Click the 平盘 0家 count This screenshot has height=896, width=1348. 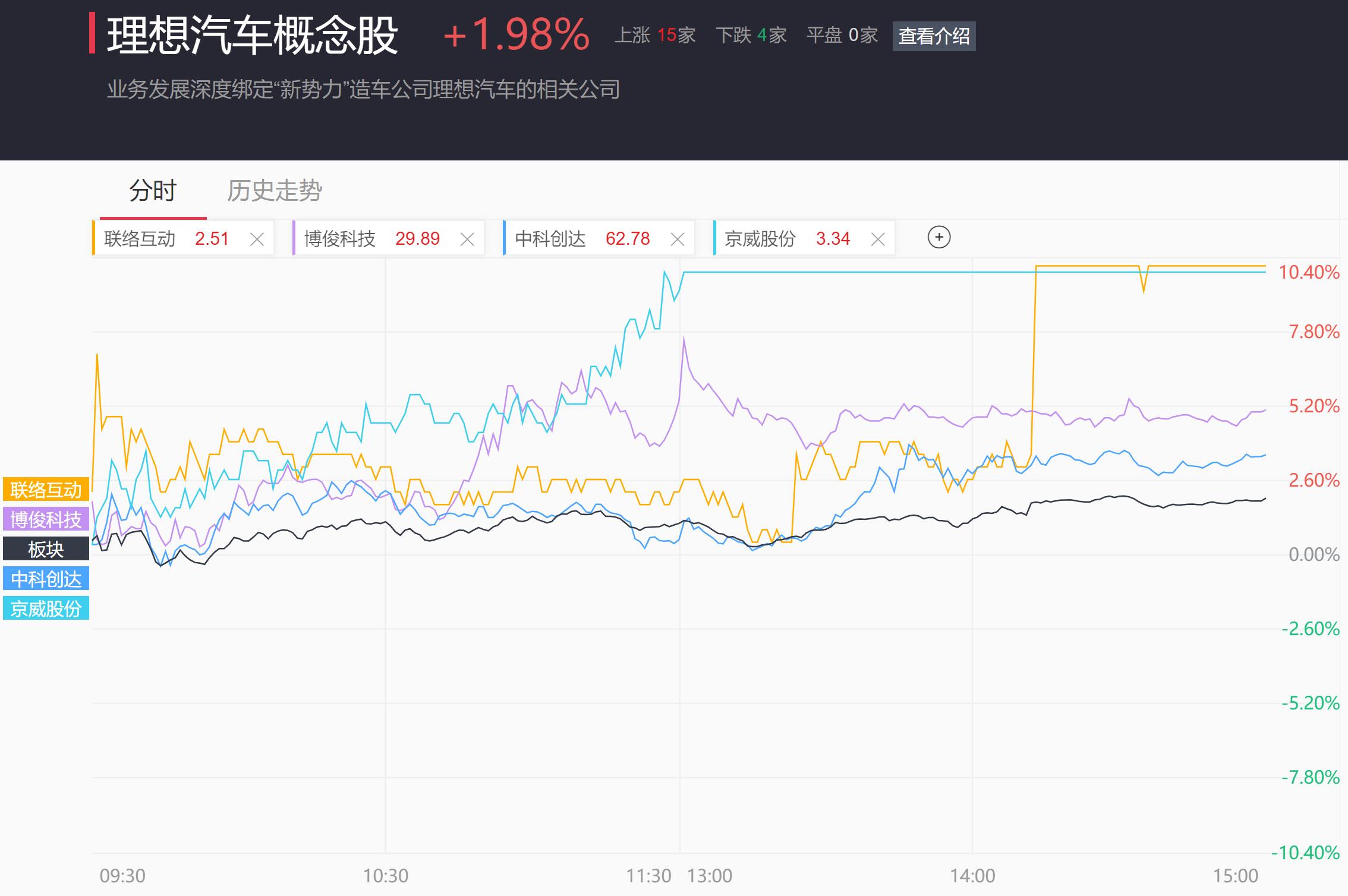coord(842,35)
